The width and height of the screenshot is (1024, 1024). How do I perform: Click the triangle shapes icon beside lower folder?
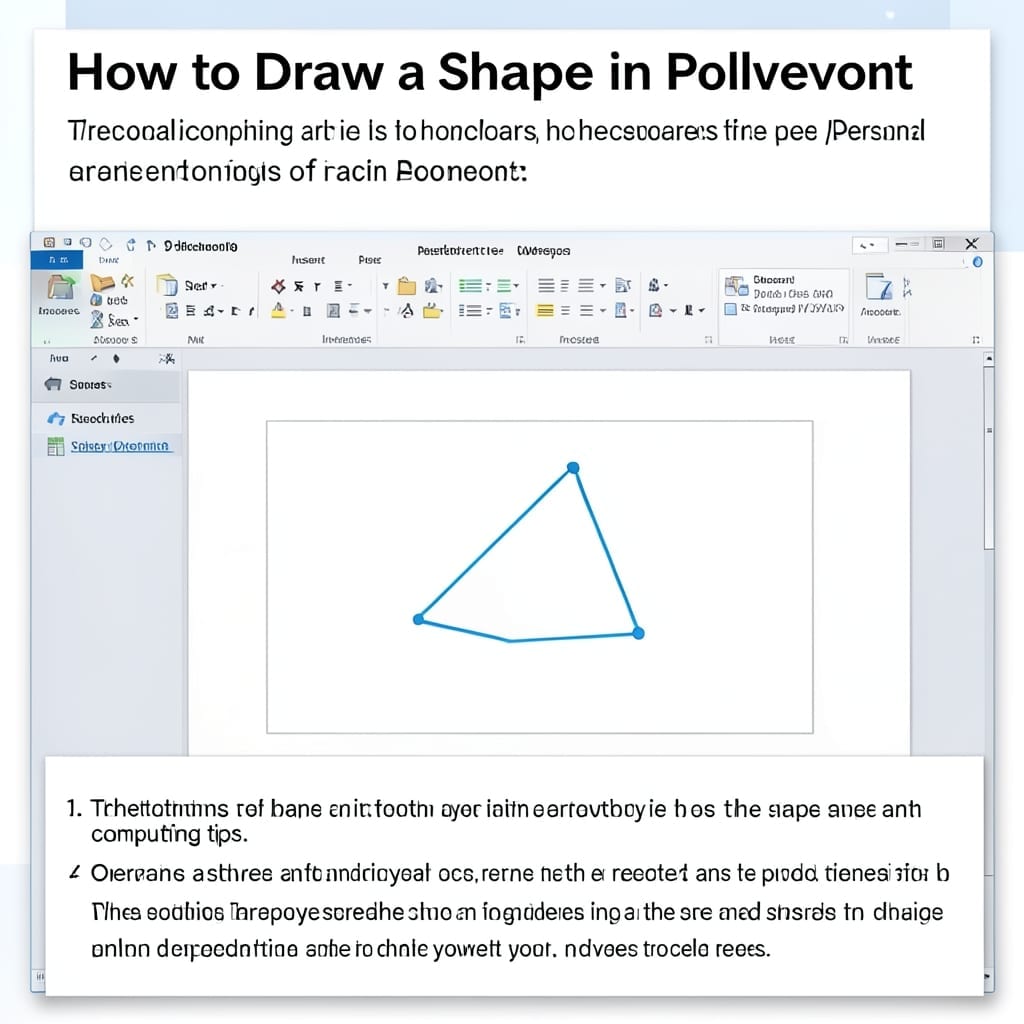point(407,311)
